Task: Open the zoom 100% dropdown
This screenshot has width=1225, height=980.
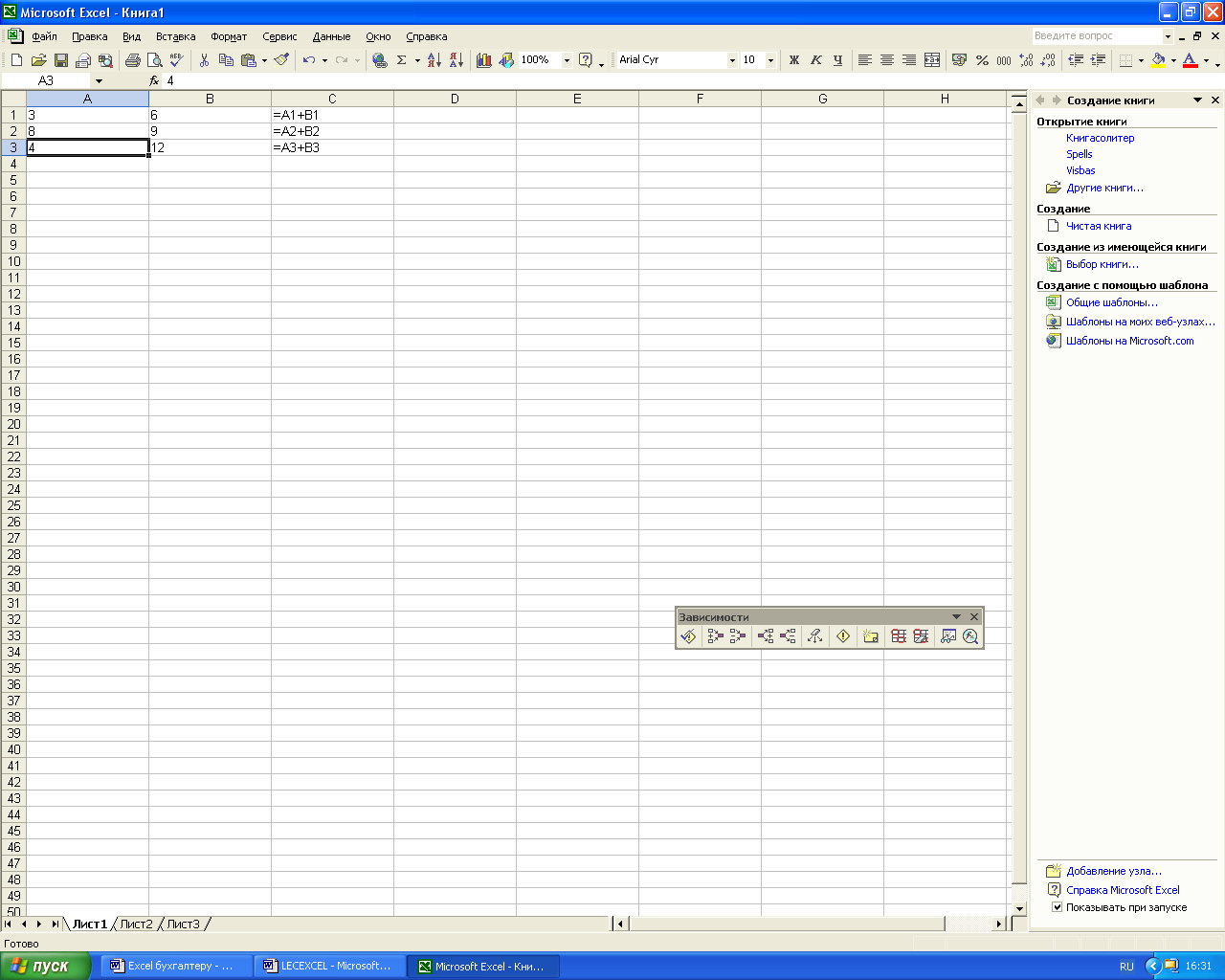Action: [x=567, y=60]
